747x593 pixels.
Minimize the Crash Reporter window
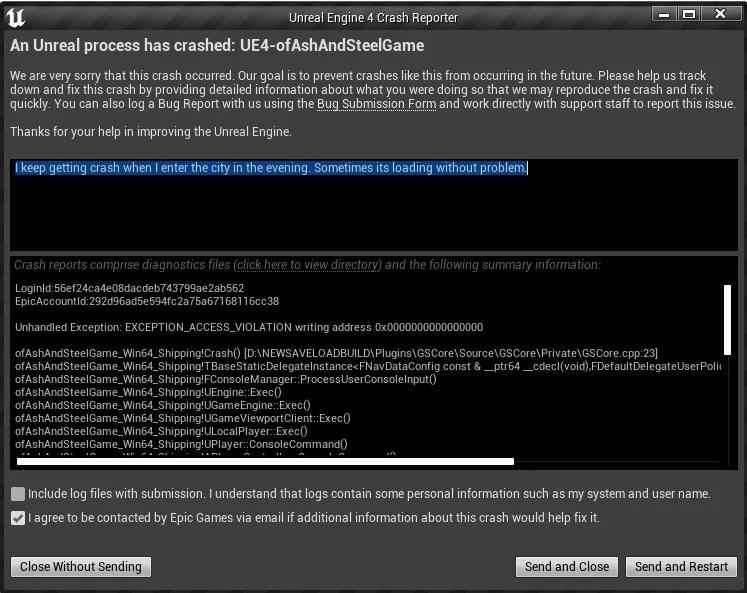pos(664,14)
